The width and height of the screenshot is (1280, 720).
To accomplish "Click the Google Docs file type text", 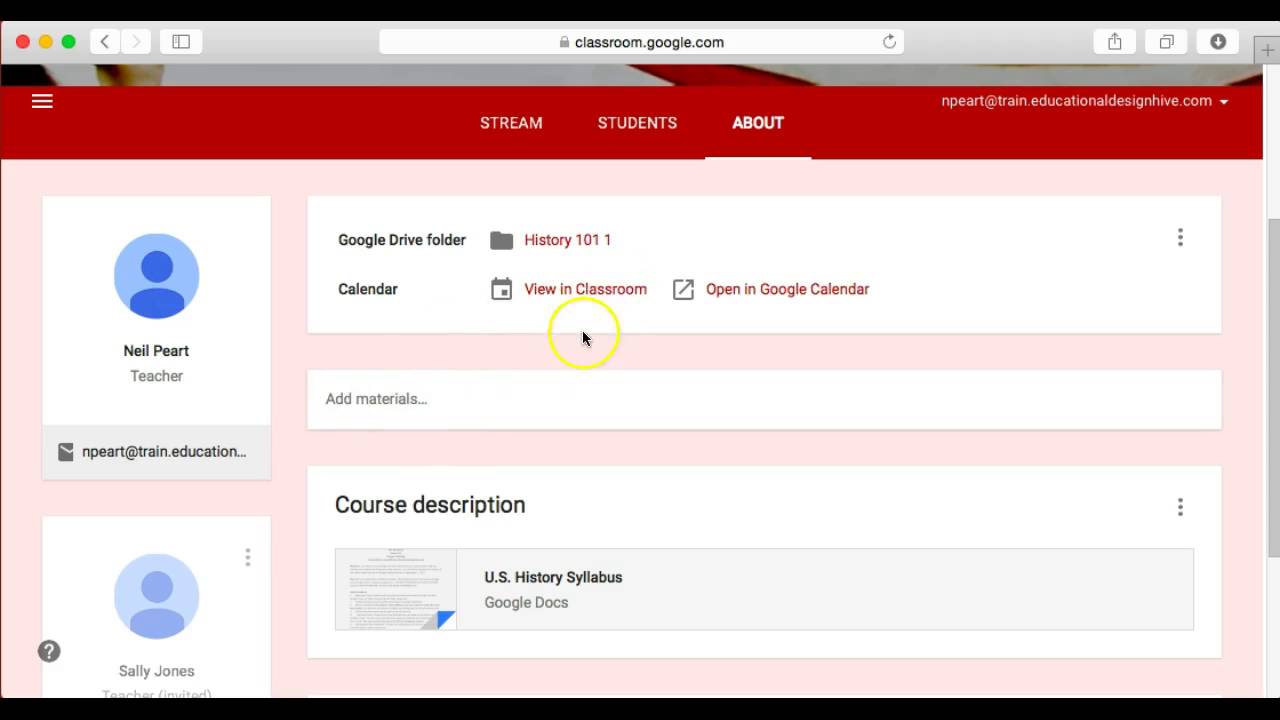I will (526, 602).
